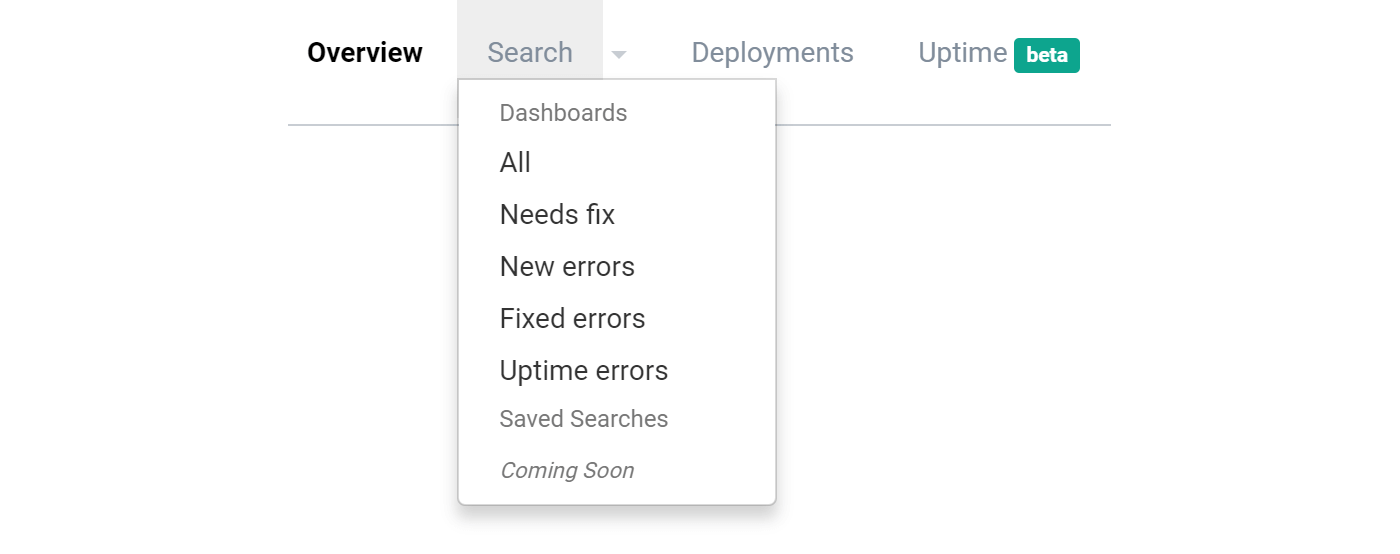
Task: Click empty menu space right of Coming Soon
Action: (x=704, y=470)
